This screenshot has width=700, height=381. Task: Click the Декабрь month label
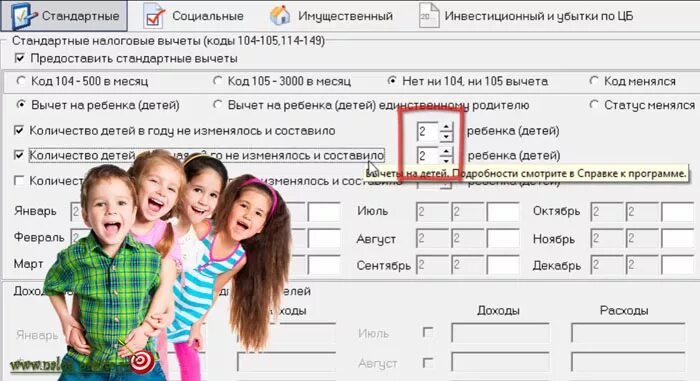point(557,266)
